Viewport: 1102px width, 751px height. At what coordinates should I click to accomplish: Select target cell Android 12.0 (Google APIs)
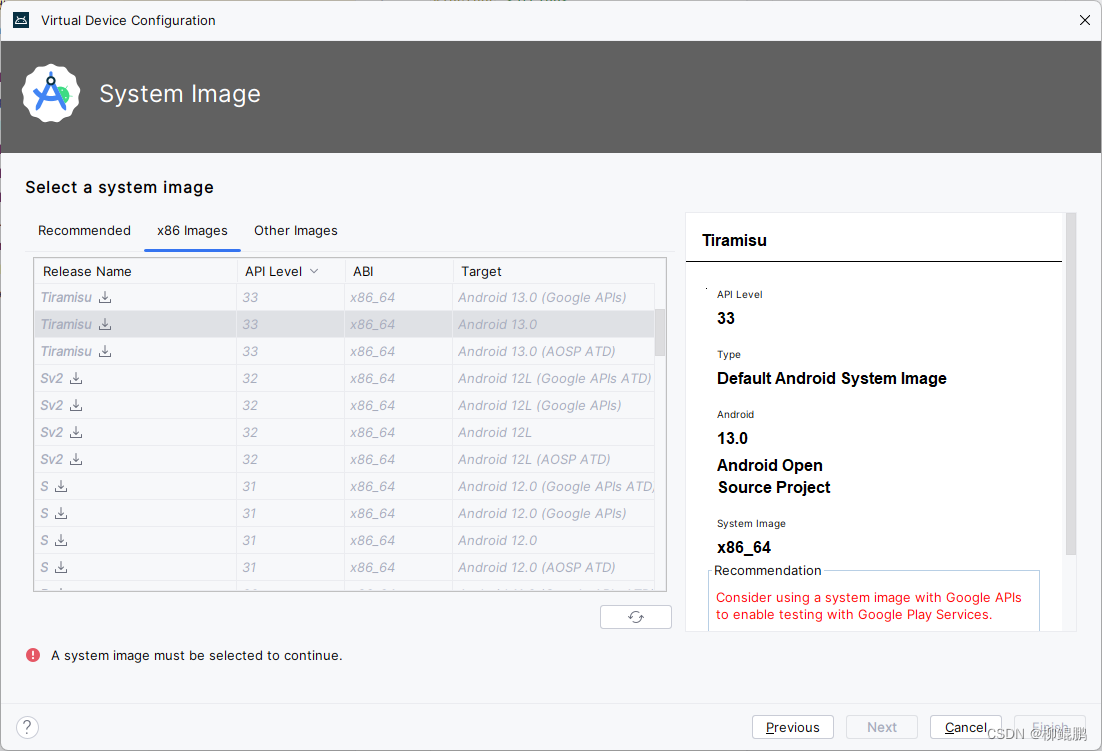click(x=554, y=514)
